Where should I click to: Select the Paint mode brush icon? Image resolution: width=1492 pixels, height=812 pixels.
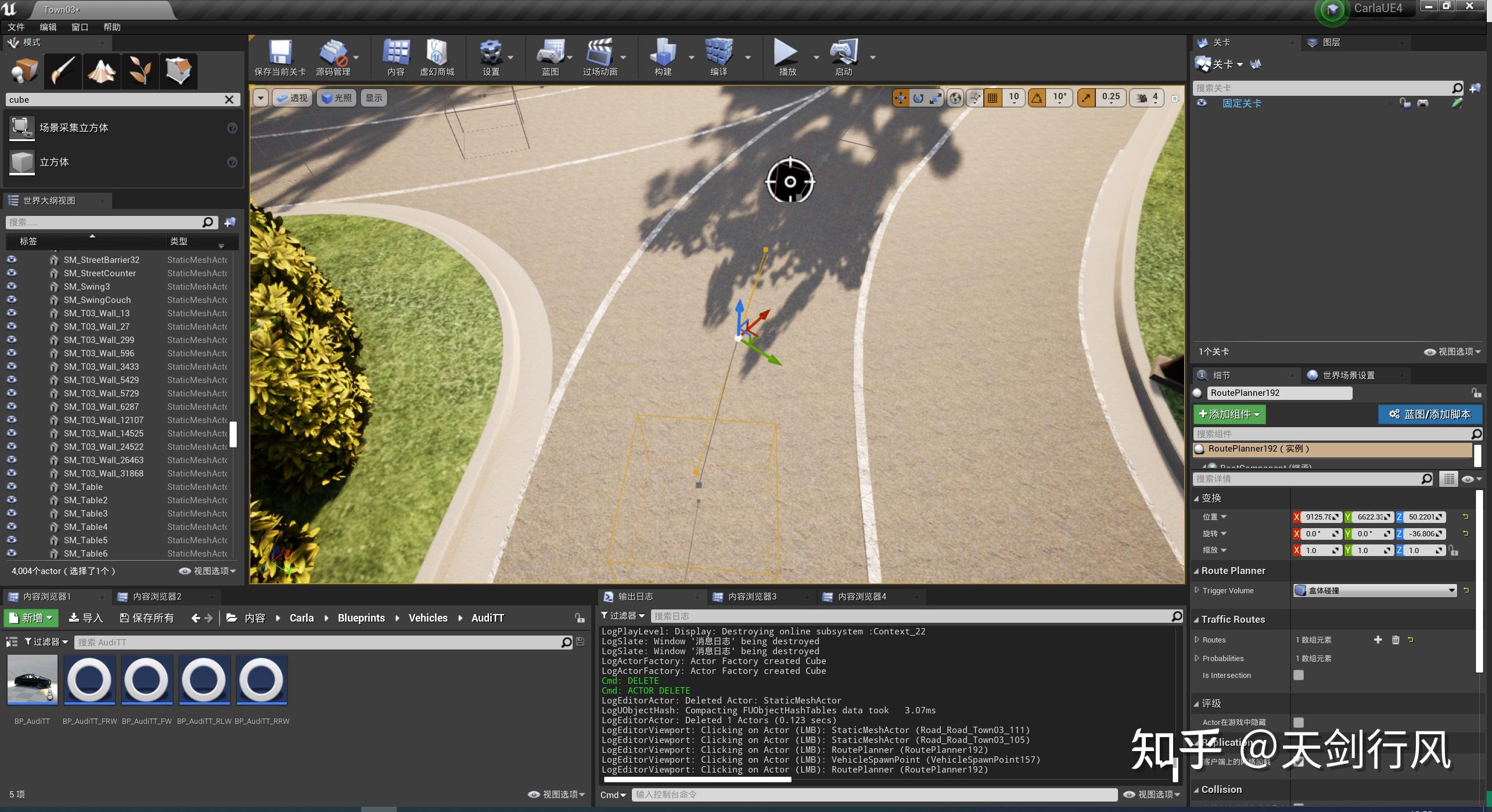coord(63,71)
